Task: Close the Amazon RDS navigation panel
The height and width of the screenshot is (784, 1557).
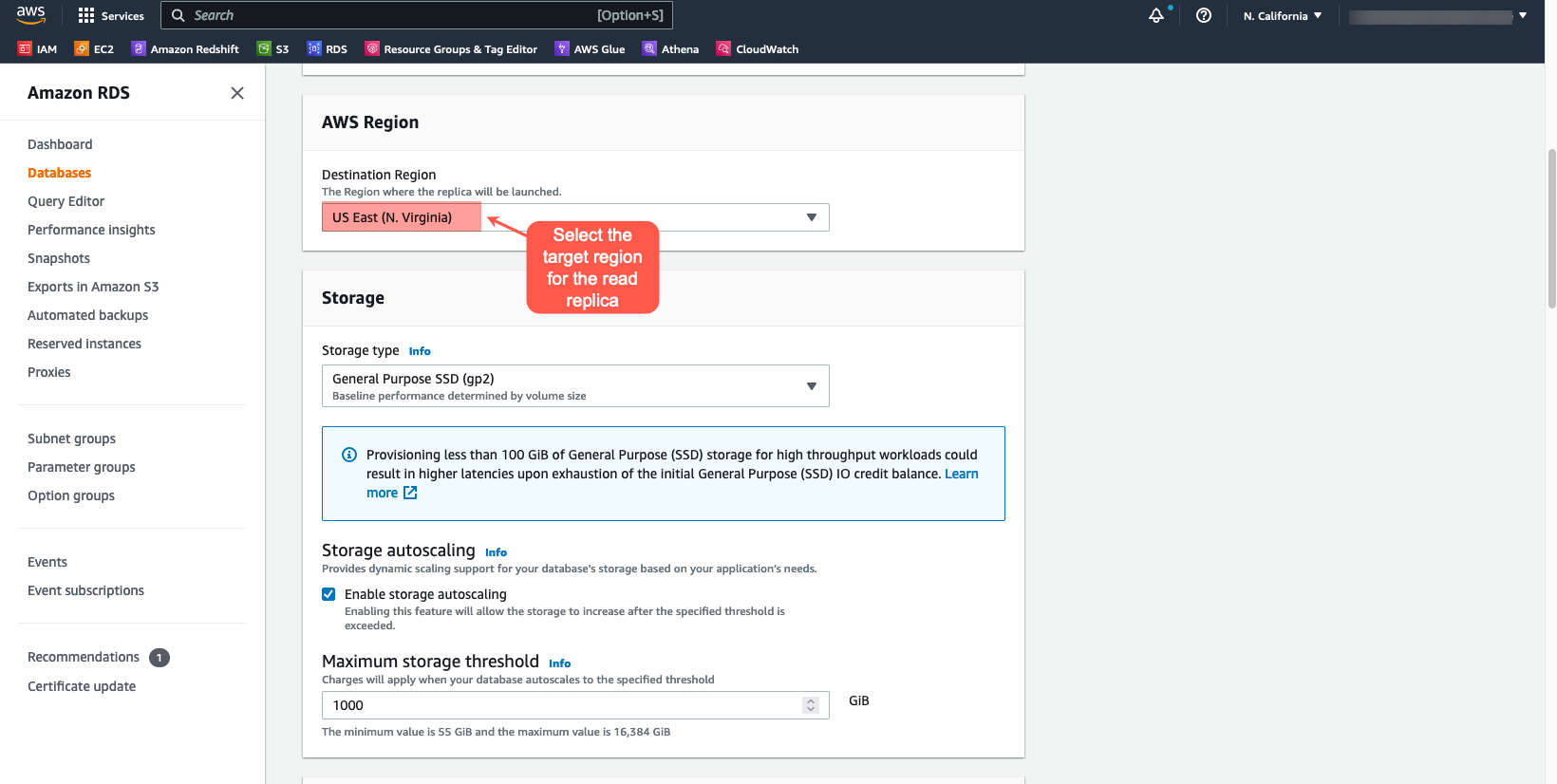Action: click(237, 93)
